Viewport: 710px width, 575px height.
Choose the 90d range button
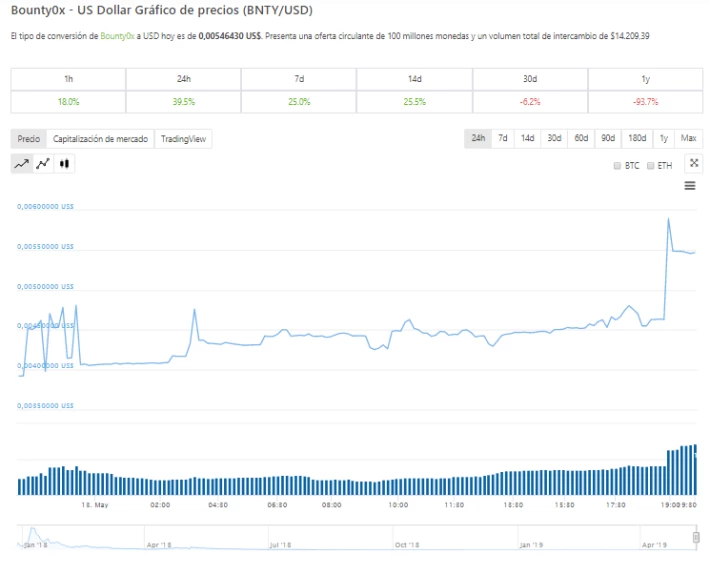(x=608, y=138)
